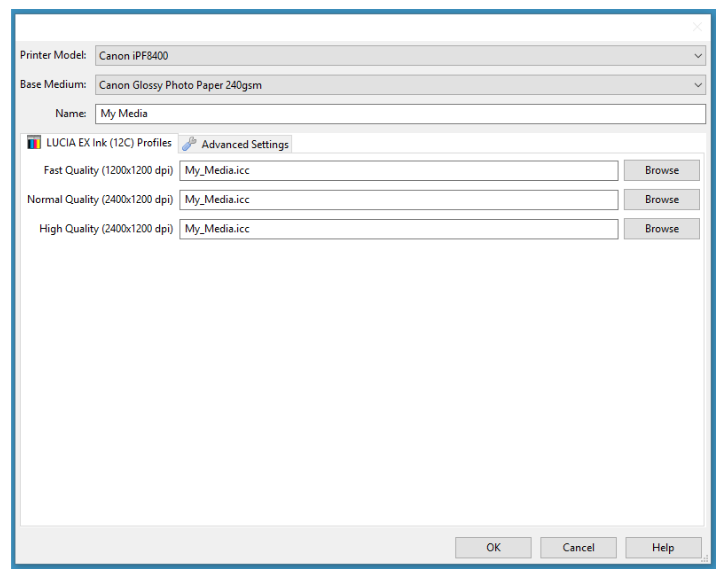Click the ink color bars icon on Profiles tab
Viewport: 726px width, 582px height.
34,143
